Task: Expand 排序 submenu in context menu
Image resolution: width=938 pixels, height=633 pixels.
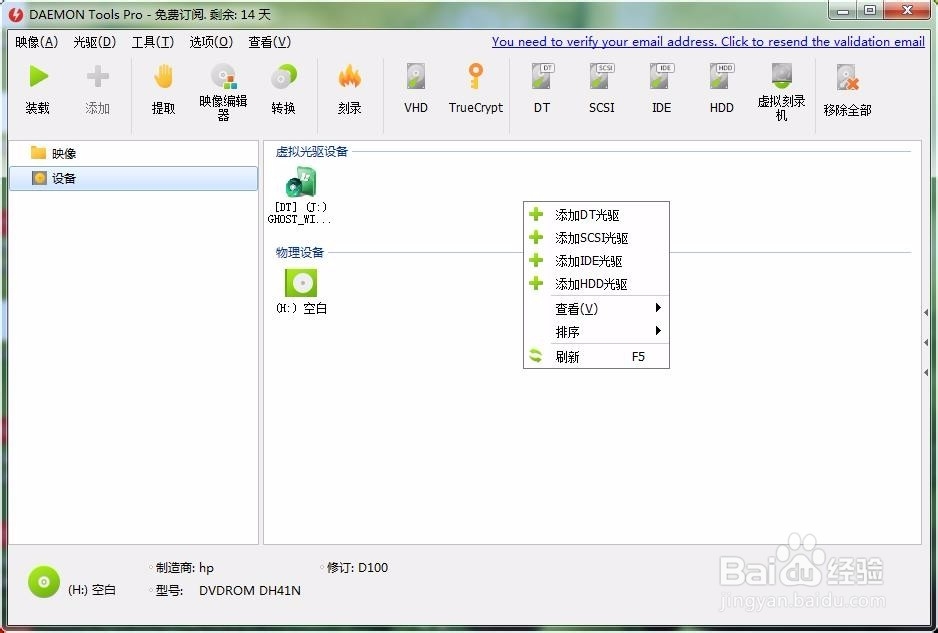Action: point(596,331)
